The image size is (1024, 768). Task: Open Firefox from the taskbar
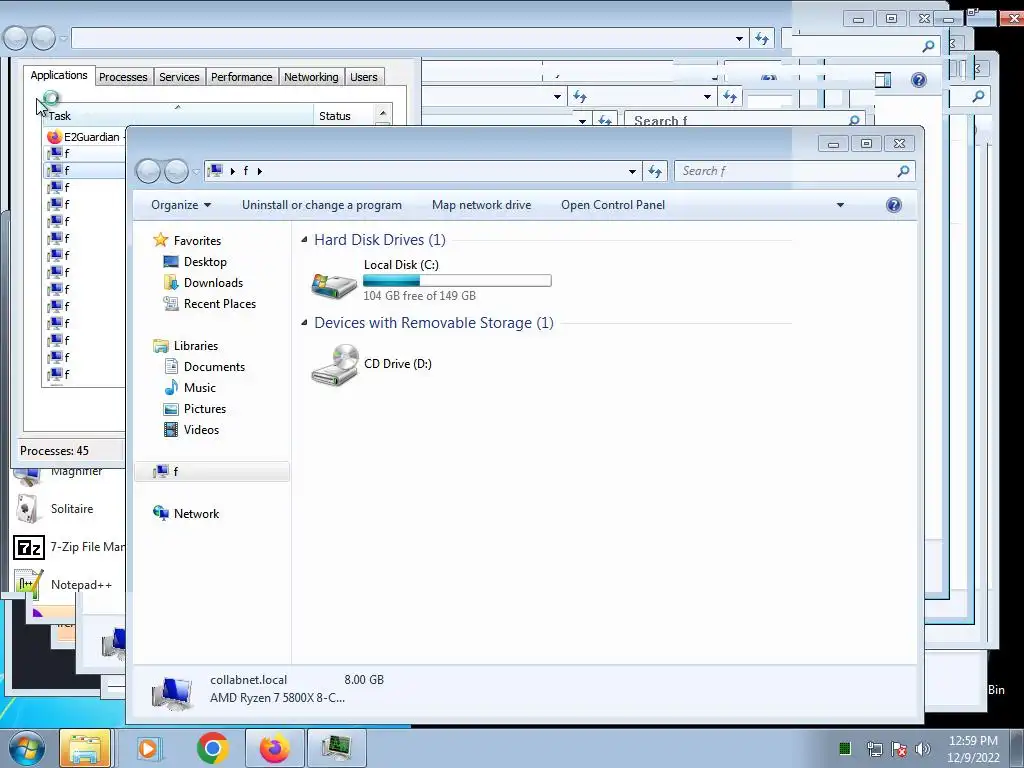click(274, 748)
